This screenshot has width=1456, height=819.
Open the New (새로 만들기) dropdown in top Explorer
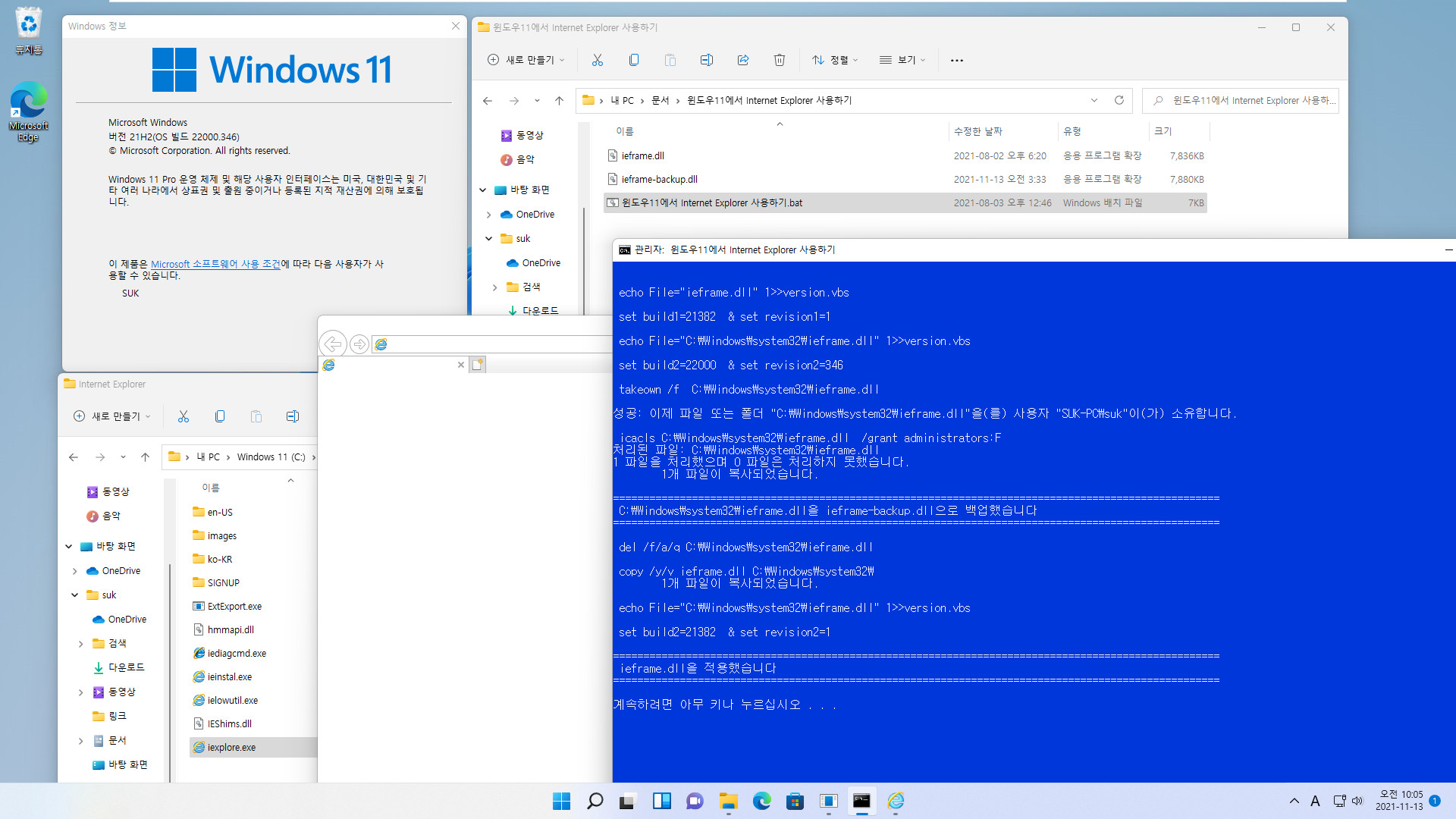(526, 60)
